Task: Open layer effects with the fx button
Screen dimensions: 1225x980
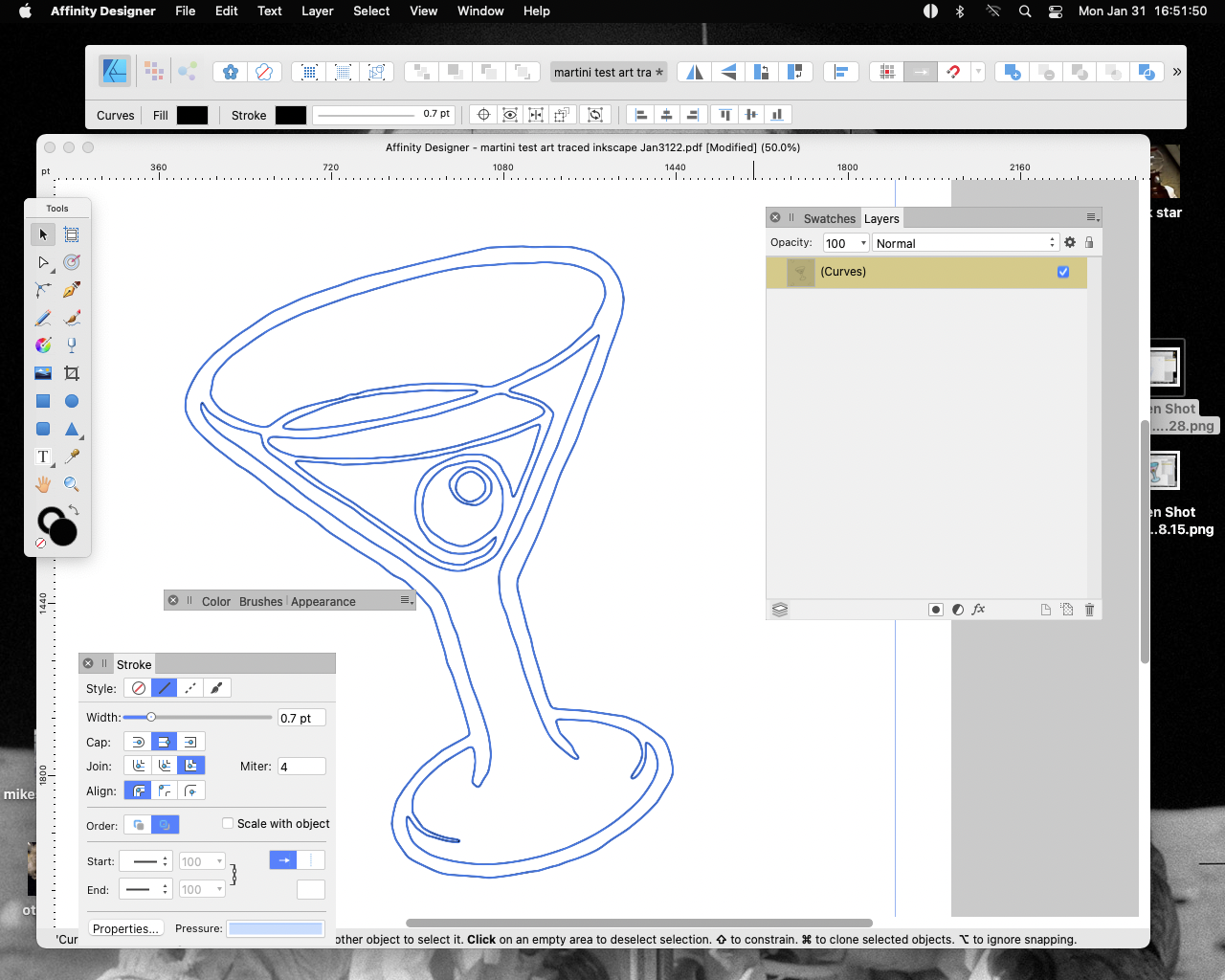Action: [x=978, y=610]
